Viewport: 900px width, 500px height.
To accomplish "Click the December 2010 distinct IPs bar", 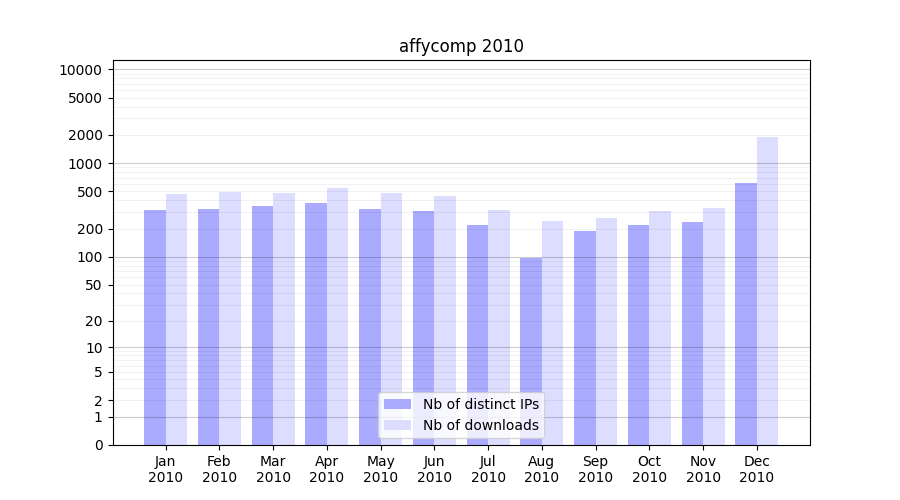I will tap(746, 313).
